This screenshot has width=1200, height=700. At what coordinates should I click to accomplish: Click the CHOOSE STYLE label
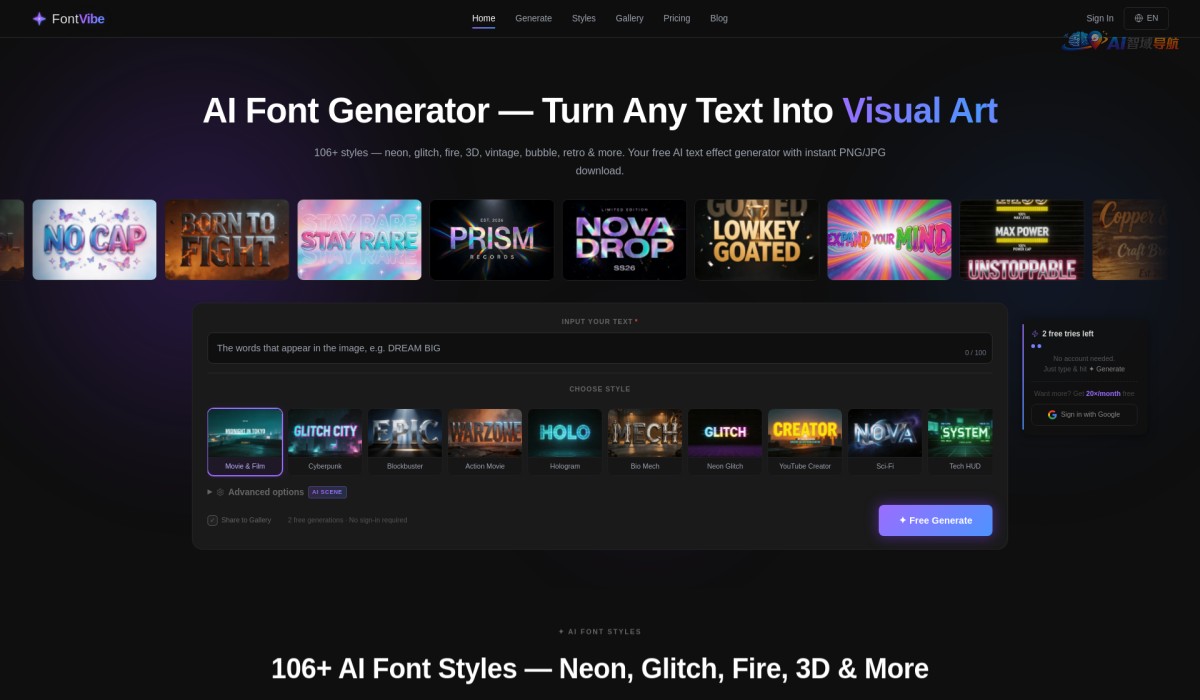[600, 389]
